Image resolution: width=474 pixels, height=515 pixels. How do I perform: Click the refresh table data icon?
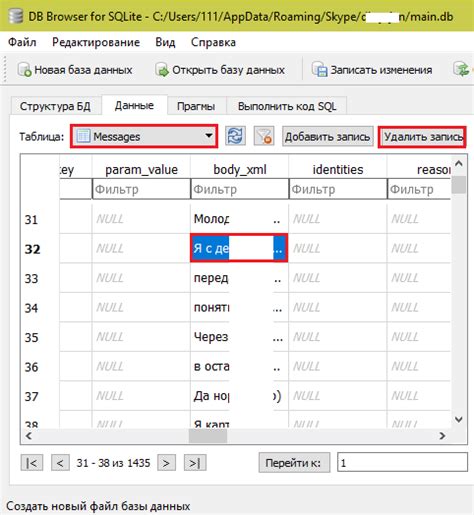pyautogui.click(x=235, y=136)
